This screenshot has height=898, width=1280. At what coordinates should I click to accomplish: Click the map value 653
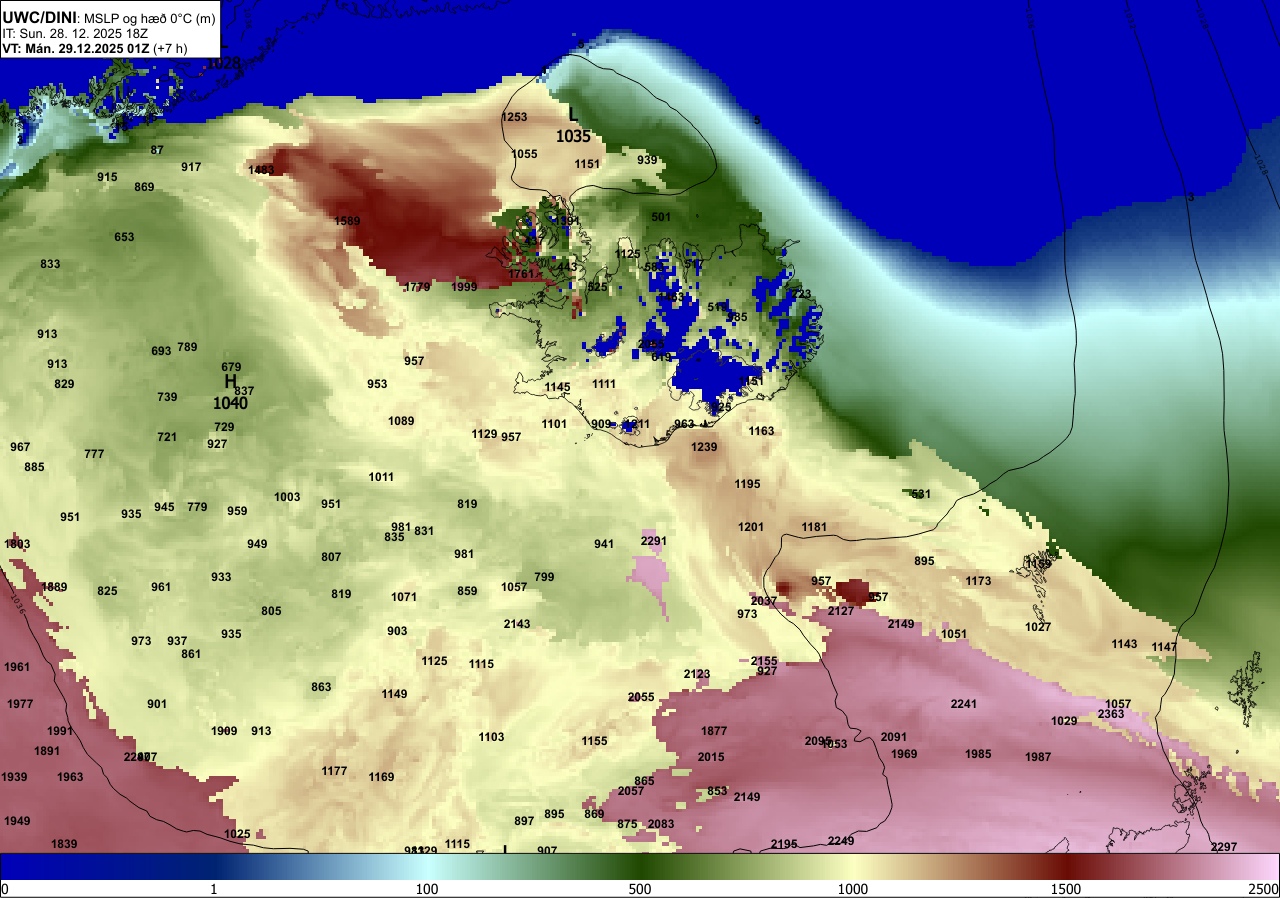[x=124, y=237]
